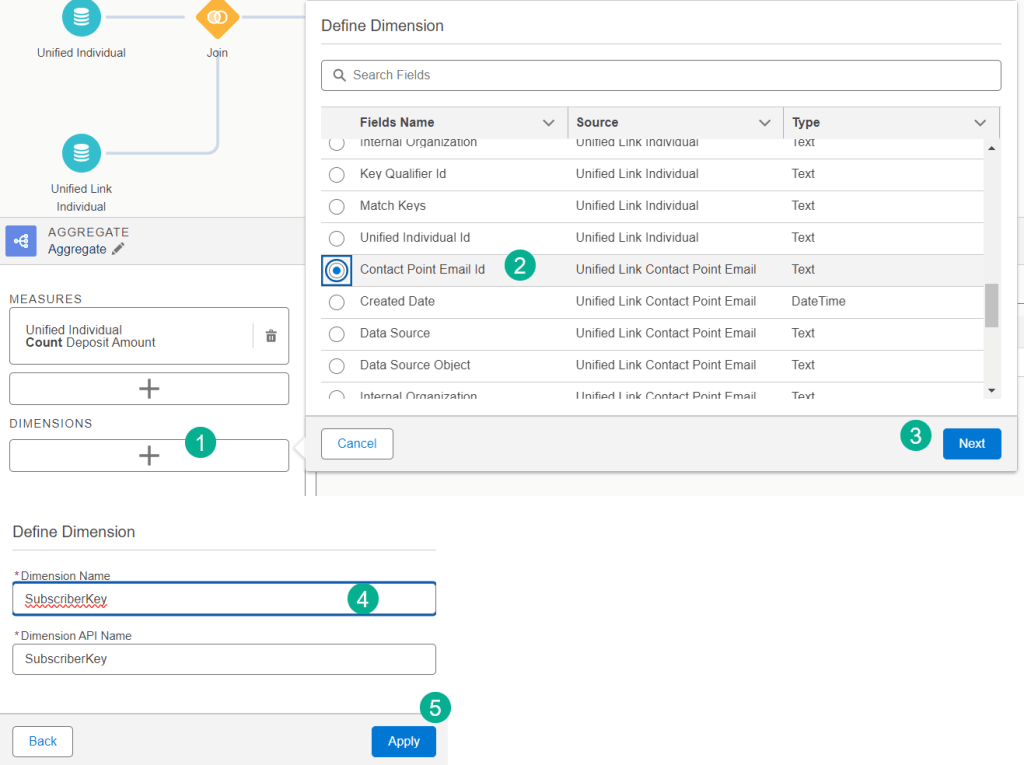Click the Unified Link Individual node icon
1024x765 pixels.
tap(81, 153)
